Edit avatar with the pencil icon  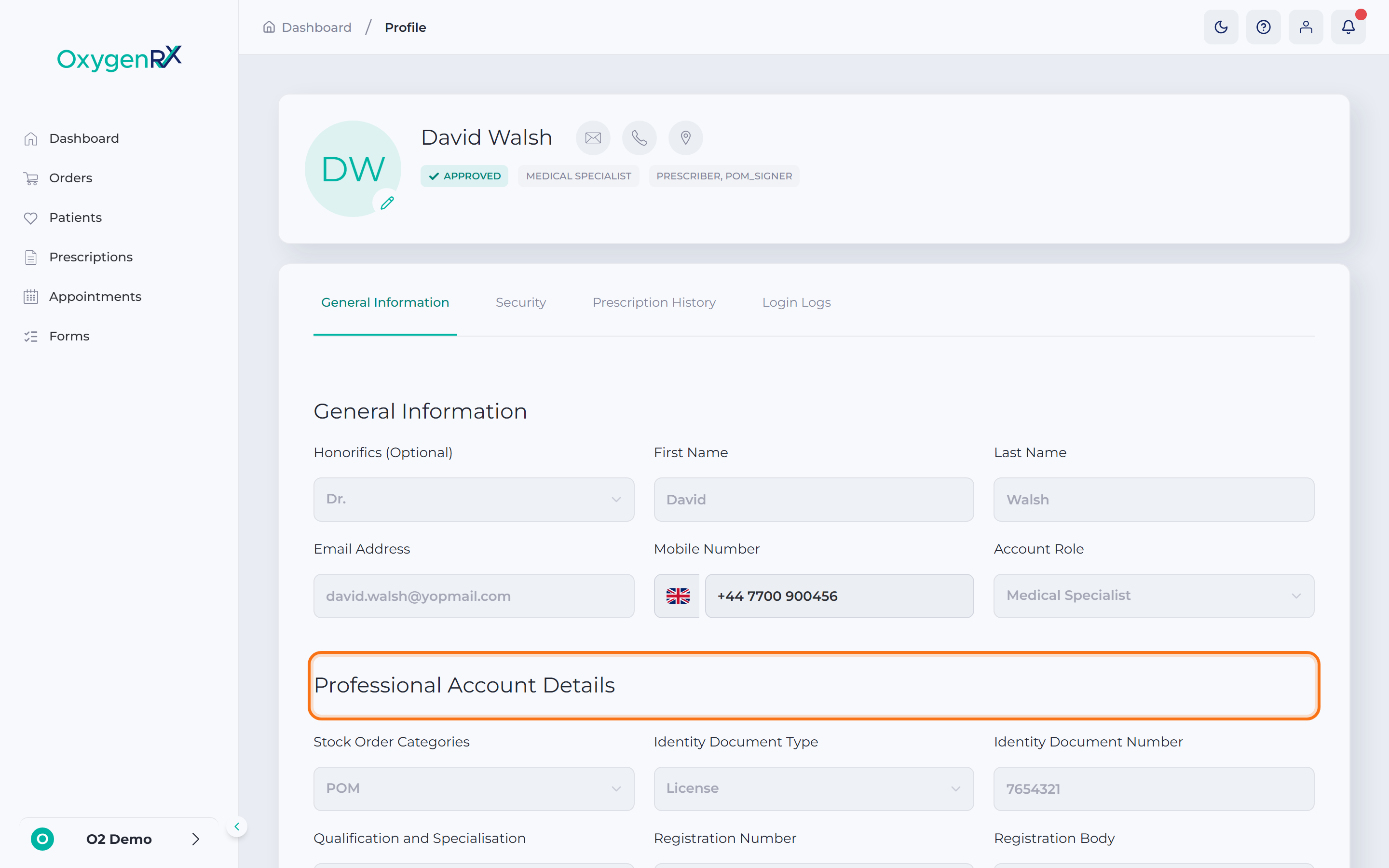387,203
